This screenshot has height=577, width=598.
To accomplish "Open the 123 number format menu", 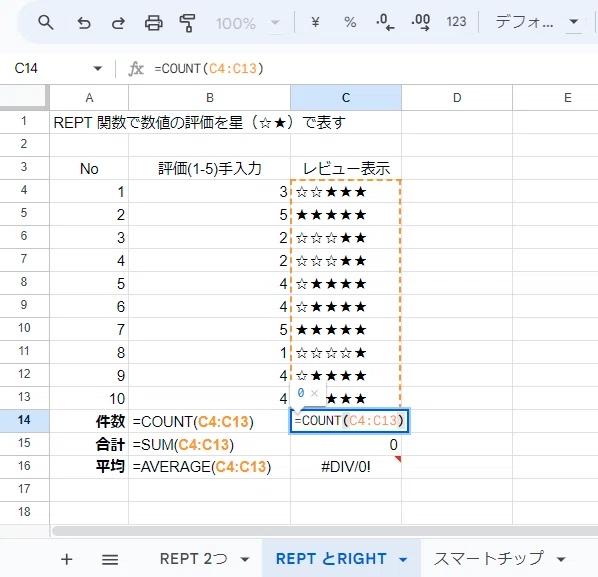I will click(x=456, y=22).
